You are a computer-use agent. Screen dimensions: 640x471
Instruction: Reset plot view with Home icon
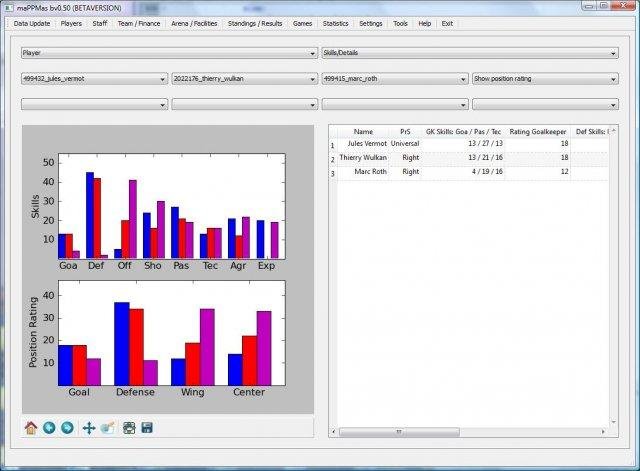pyautogui.click(x=31, y=428)
